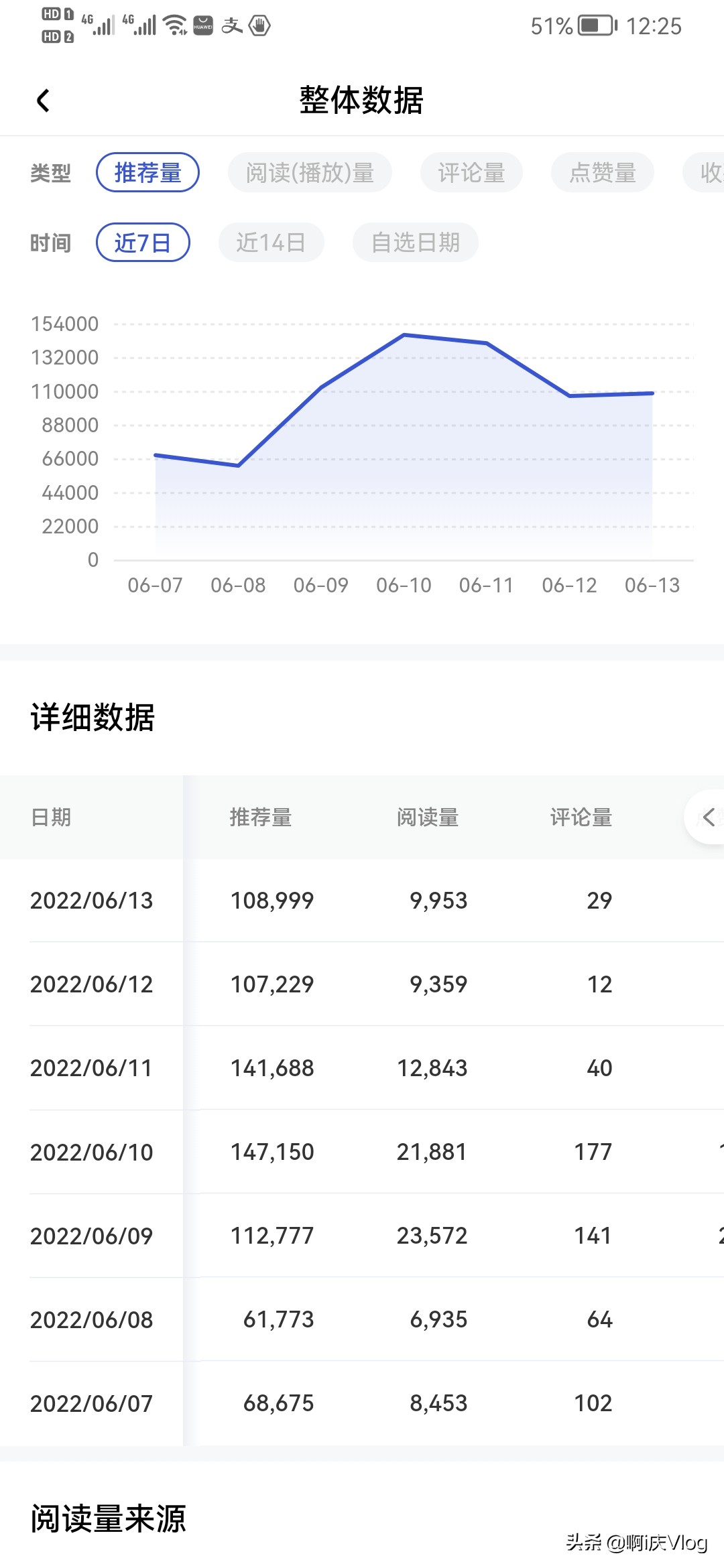Tap chart point at 06-08
Viewport: 724px width, 1568px height.
238,465
